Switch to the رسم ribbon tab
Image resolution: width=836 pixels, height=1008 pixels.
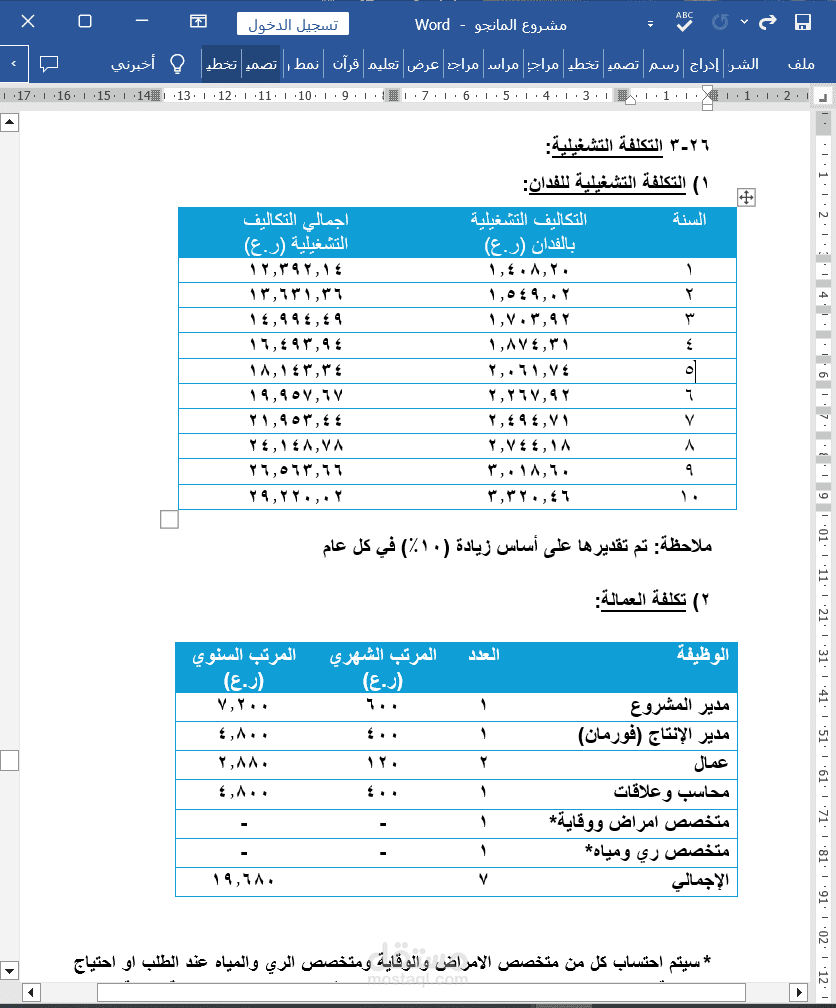click(x=664, y=64)
